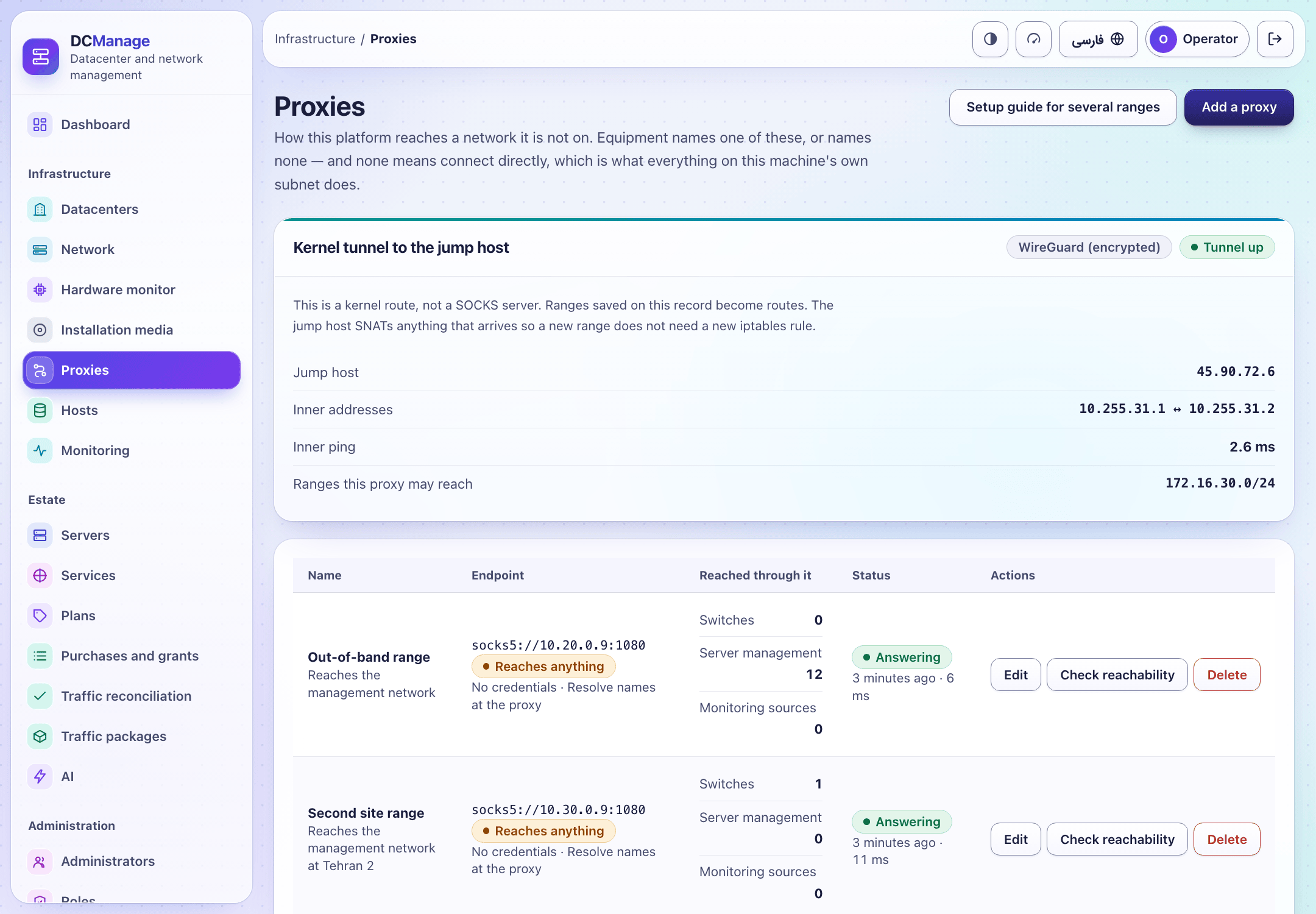Click the Endpoint column header
The image size is (1316, 914).
(498, 576)
